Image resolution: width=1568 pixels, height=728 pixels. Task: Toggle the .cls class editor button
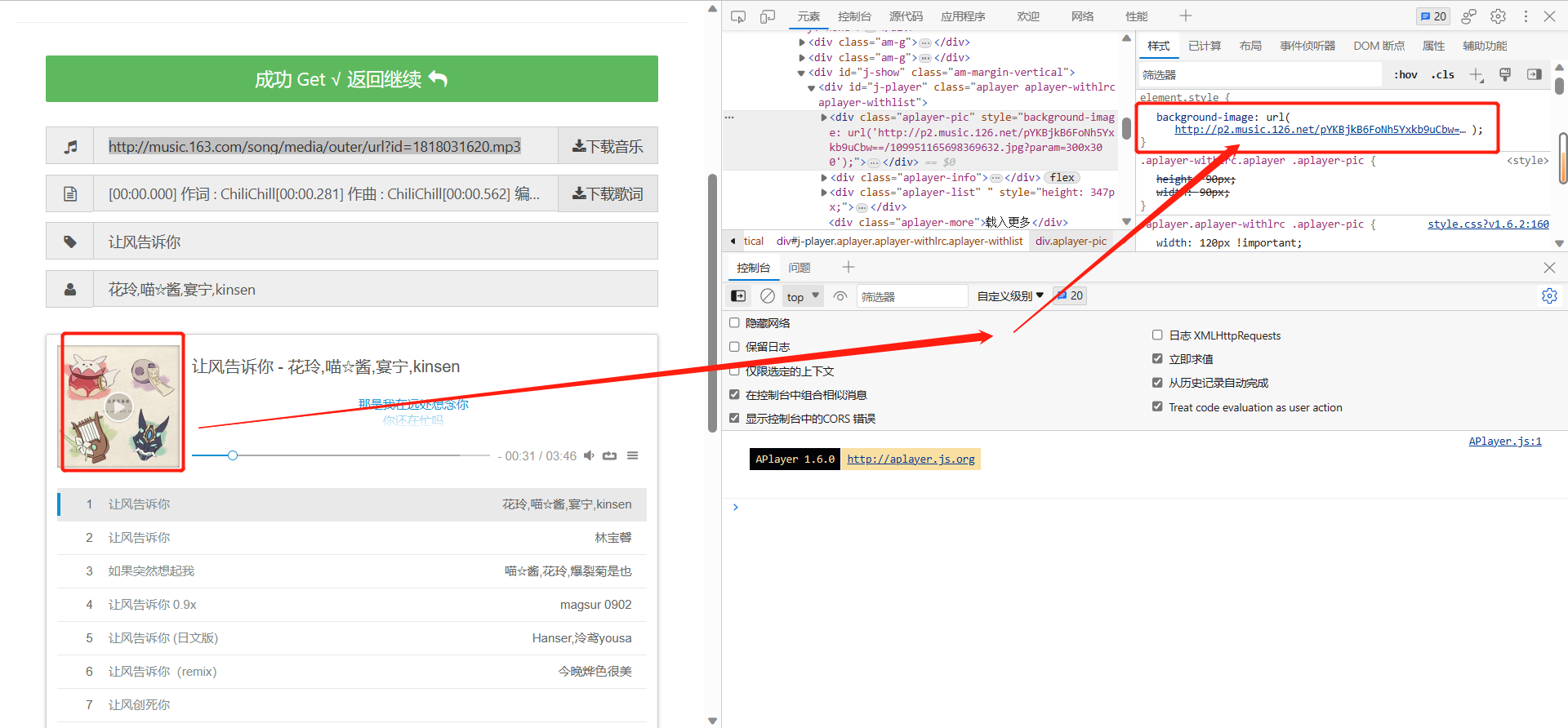tap(1442, 74)
